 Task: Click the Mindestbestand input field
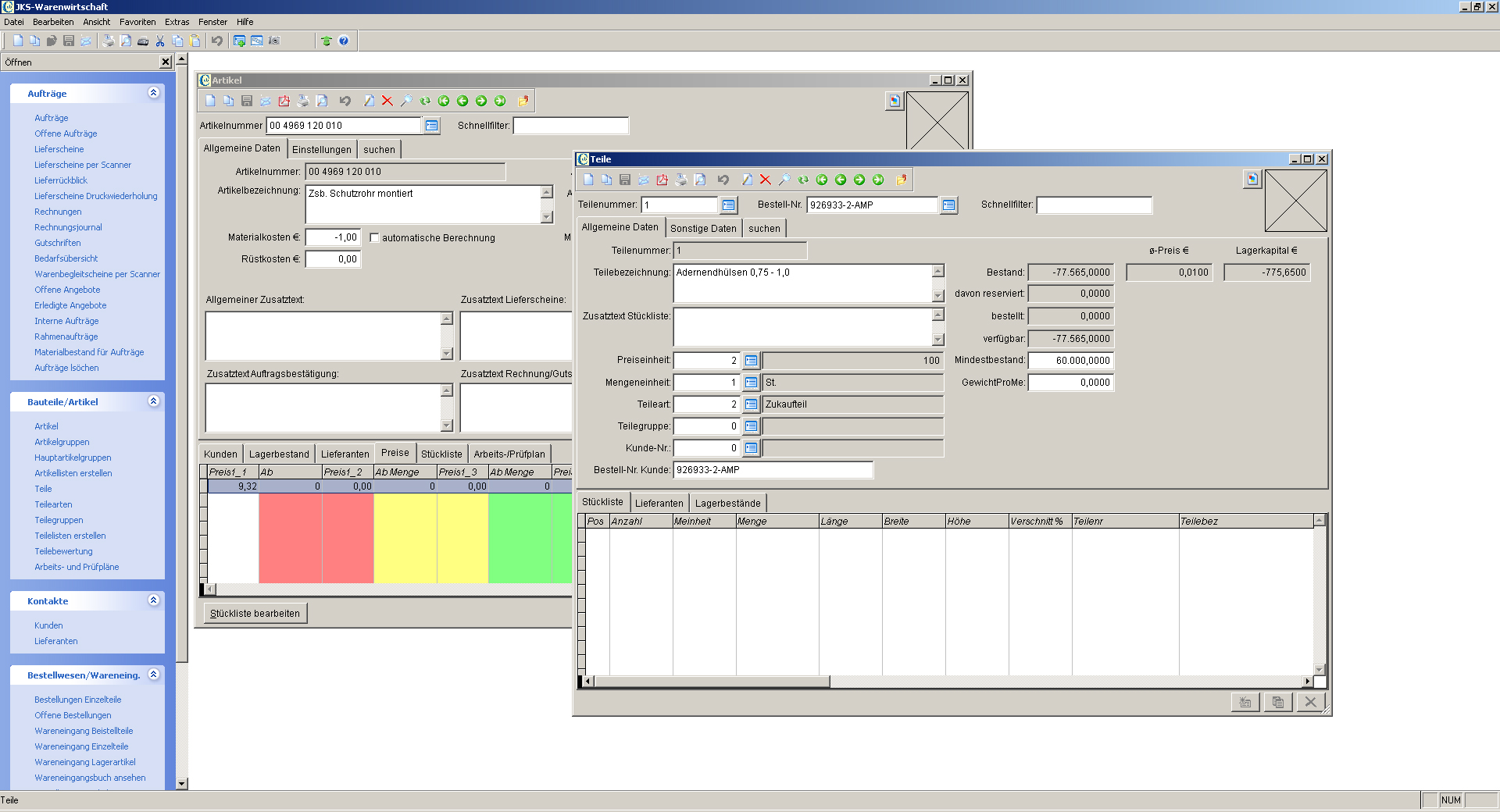(x=1070, y=361)
